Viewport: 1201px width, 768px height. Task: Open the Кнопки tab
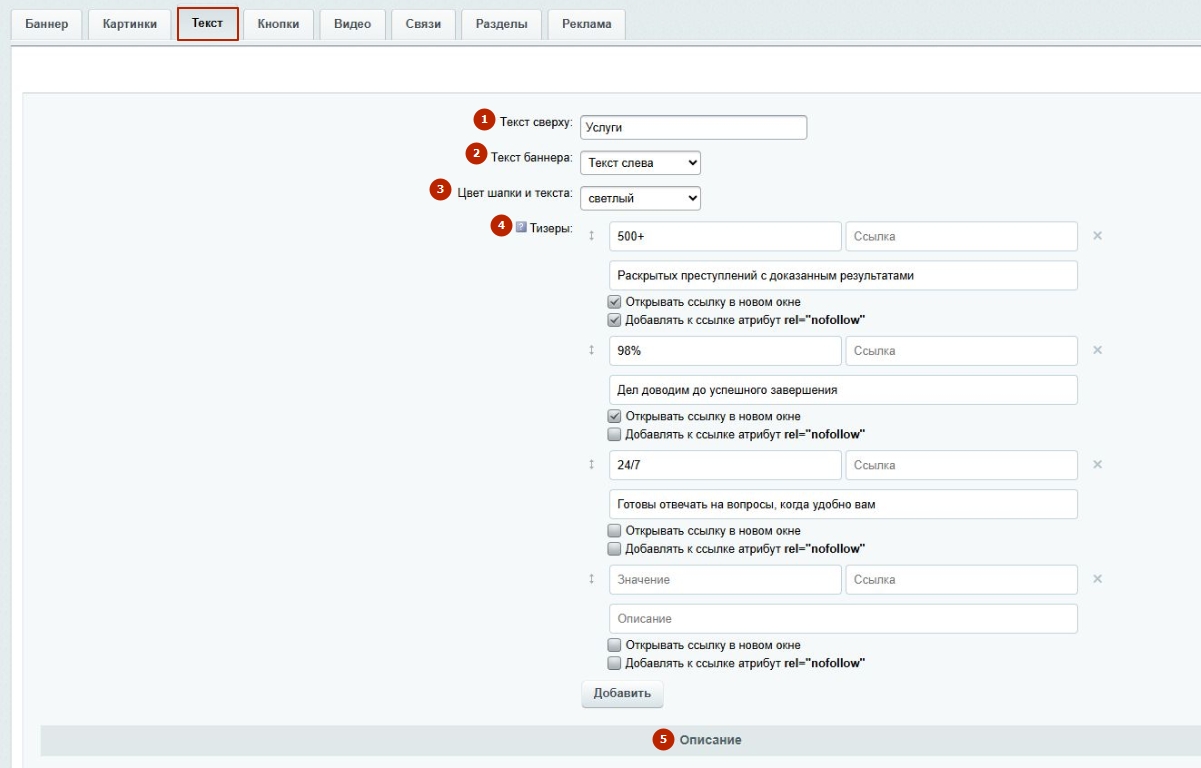click(x=278, y=24)
